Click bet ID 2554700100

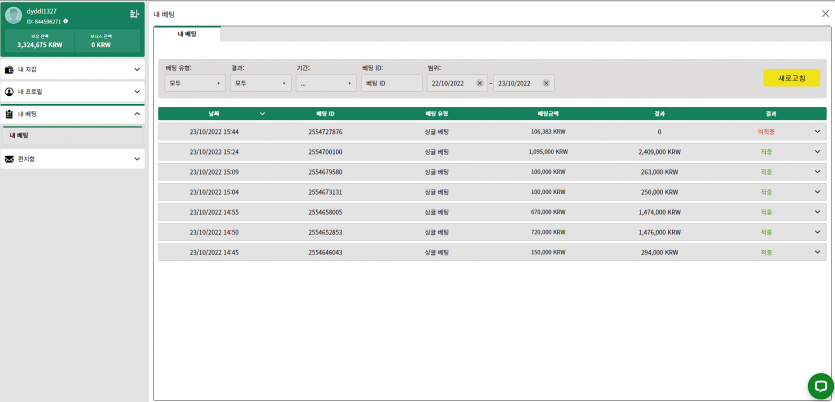point(325,152)
